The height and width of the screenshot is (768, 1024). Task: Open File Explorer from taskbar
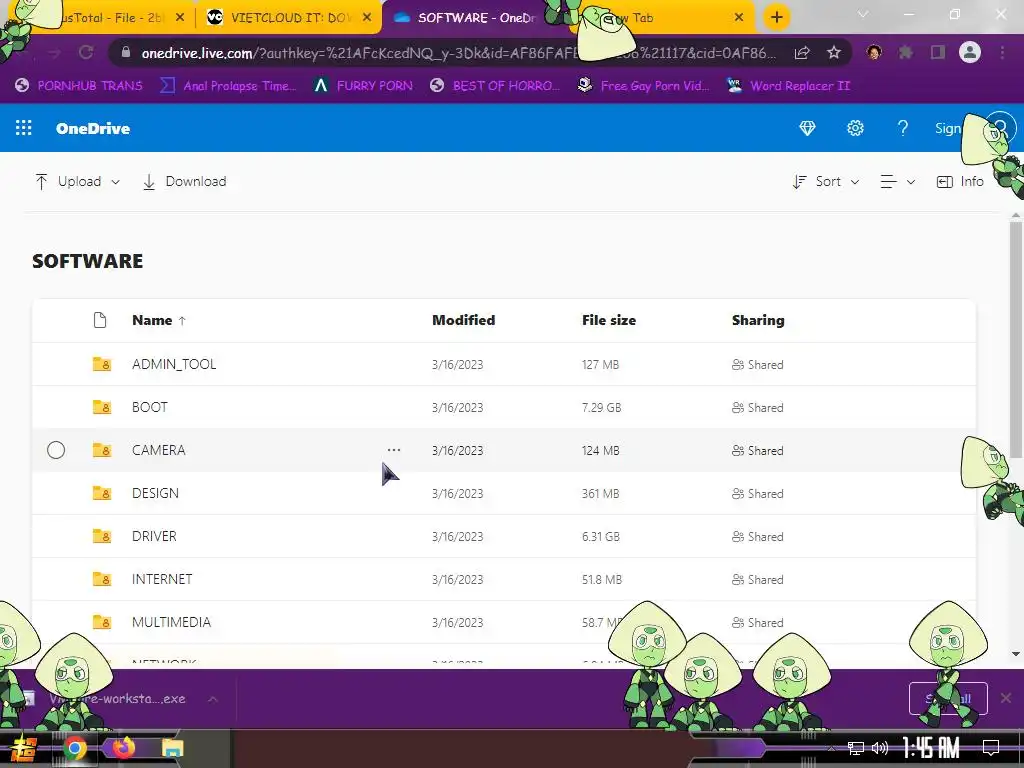172,748
